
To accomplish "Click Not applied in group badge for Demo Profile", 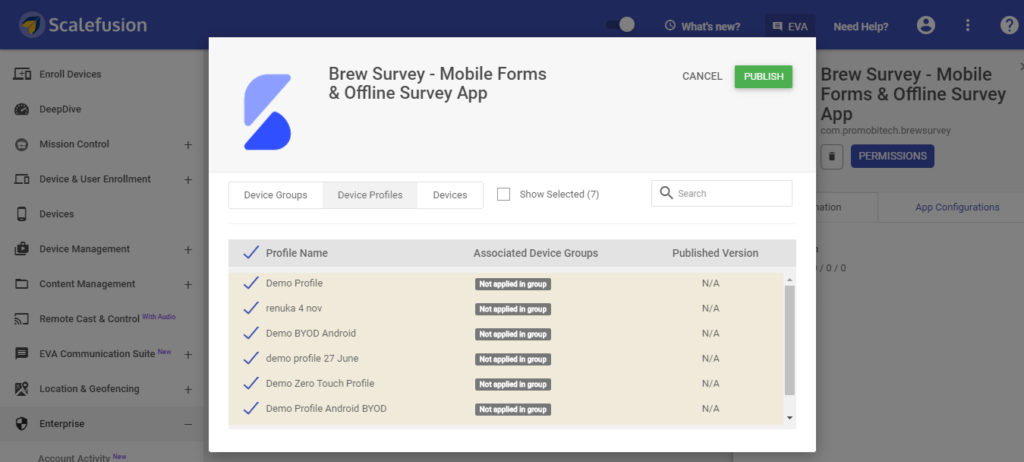I will click(x=513, y=284).
